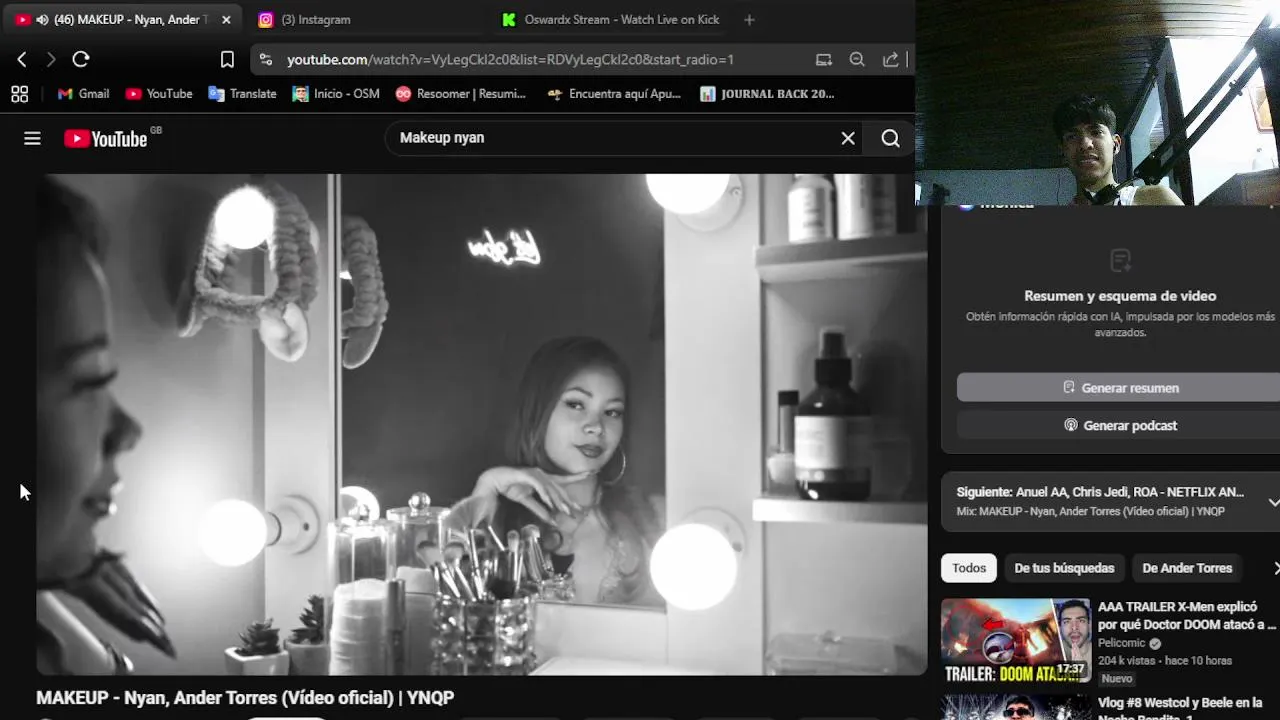Open site information icon in address bar
This screenshot has width=1280, height=720.
[x=265, y=60]
